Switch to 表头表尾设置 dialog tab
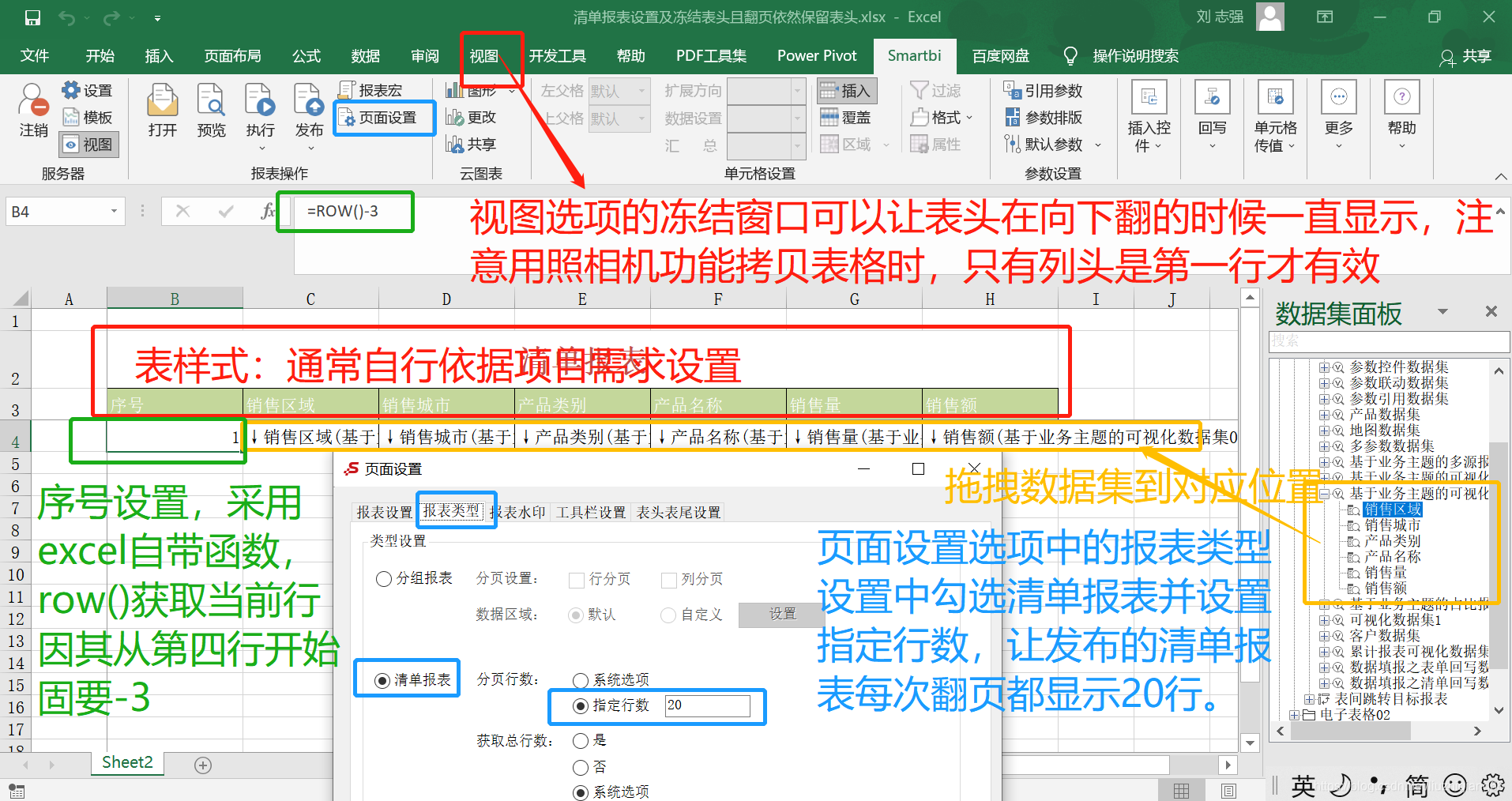 tap(679, 512)
